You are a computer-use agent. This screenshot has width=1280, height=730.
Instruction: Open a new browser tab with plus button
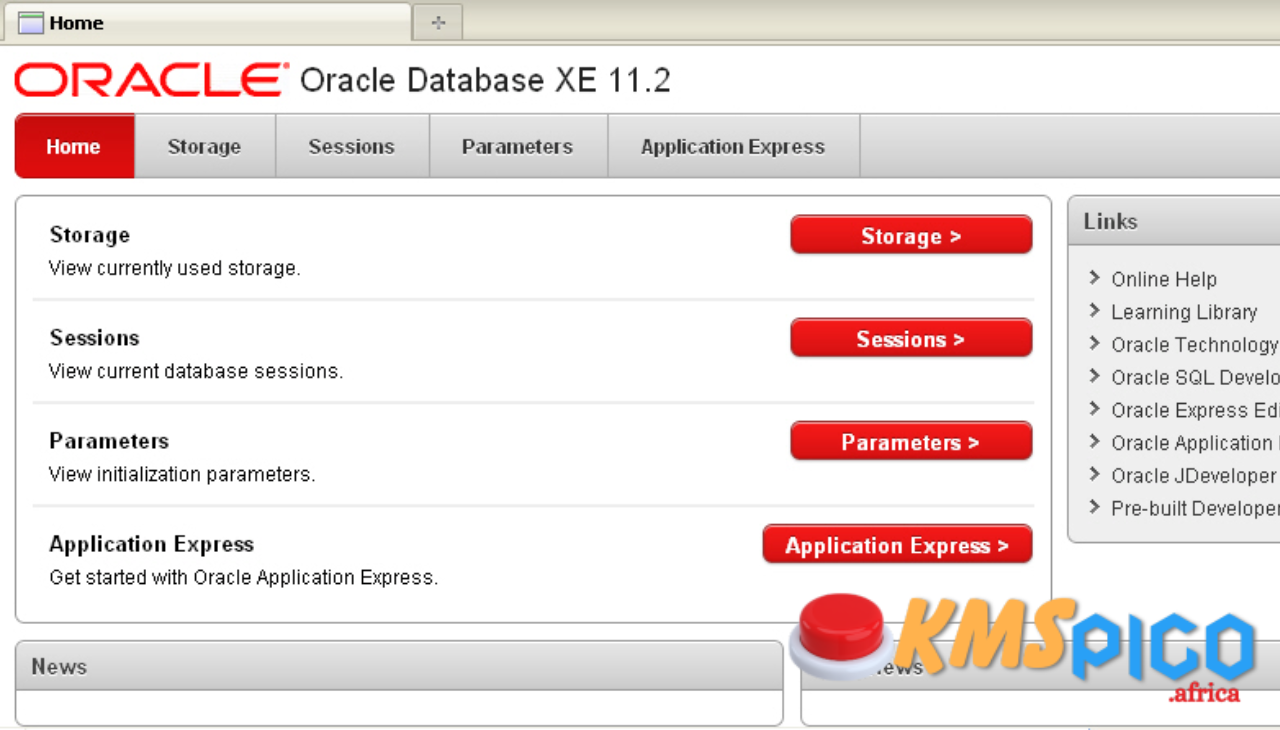tap(438, 22)
